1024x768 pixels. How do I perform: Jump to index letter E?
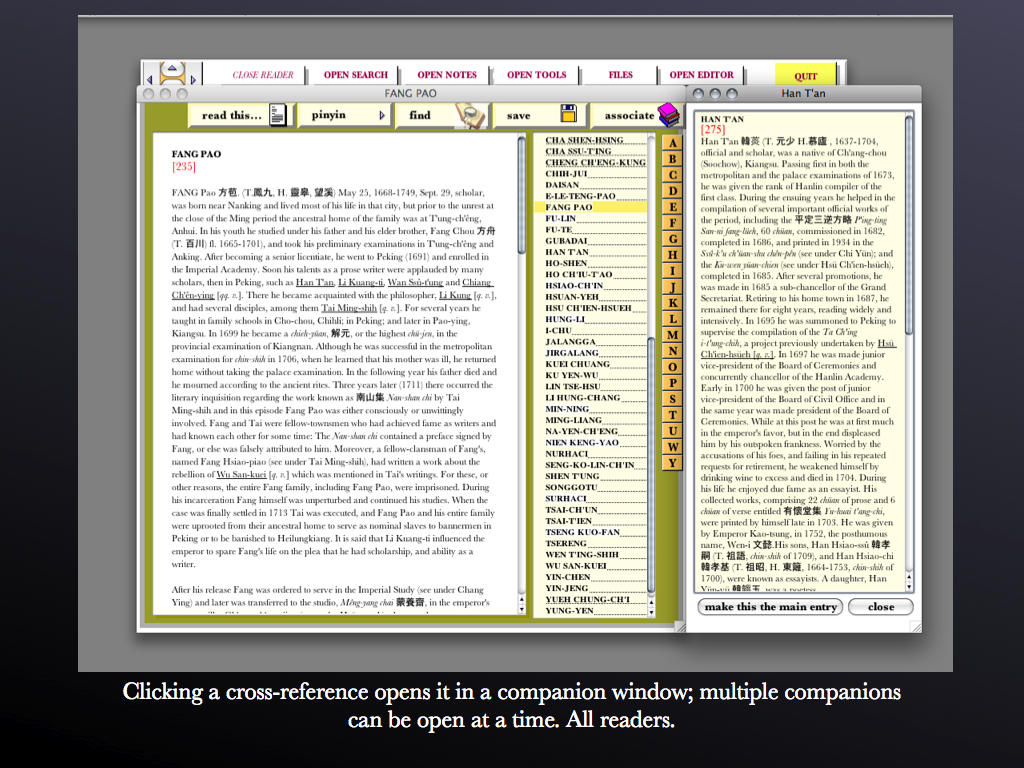tap(672, 207)
